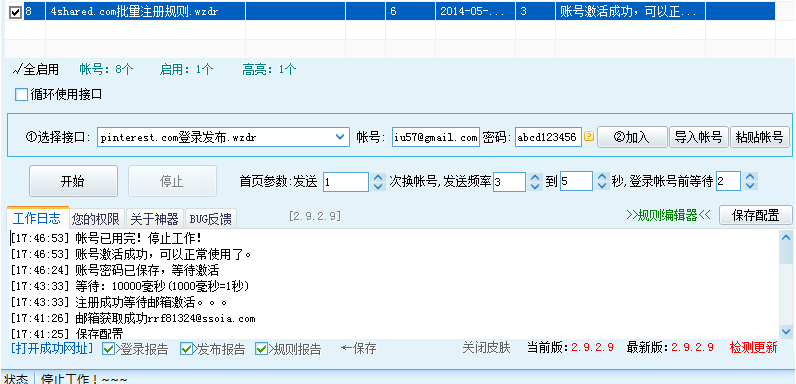Click the 登录帐号前等待 input showing 2
The height and width of the screenshot is (384, 796).
coord(728,182)
